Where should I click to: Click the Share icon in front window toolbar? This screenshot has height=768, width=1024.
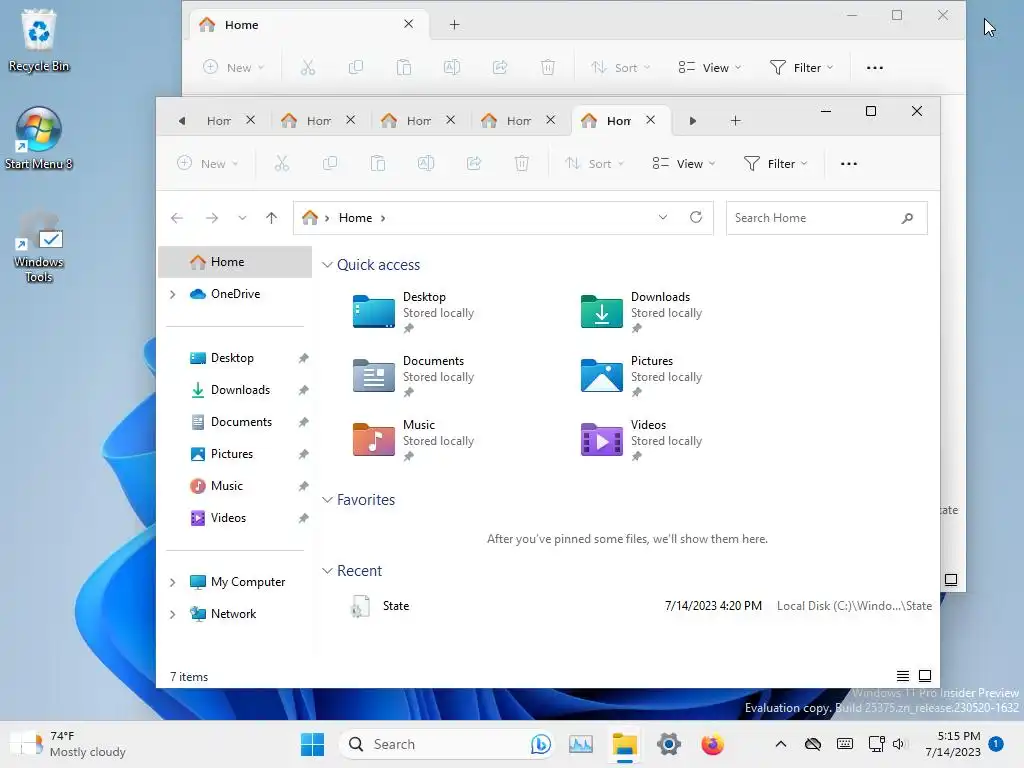pyautogui.click(x=473, y=163)
